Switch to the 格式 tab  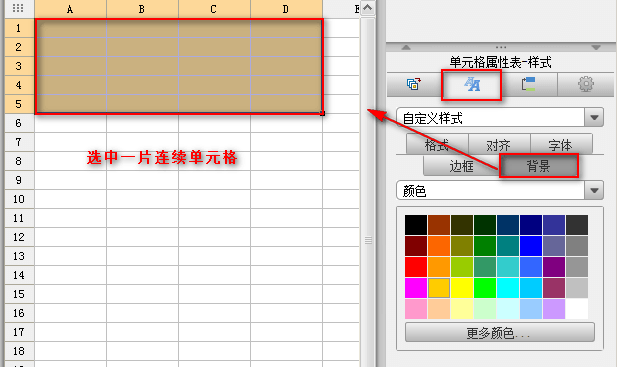click(437, 145)
